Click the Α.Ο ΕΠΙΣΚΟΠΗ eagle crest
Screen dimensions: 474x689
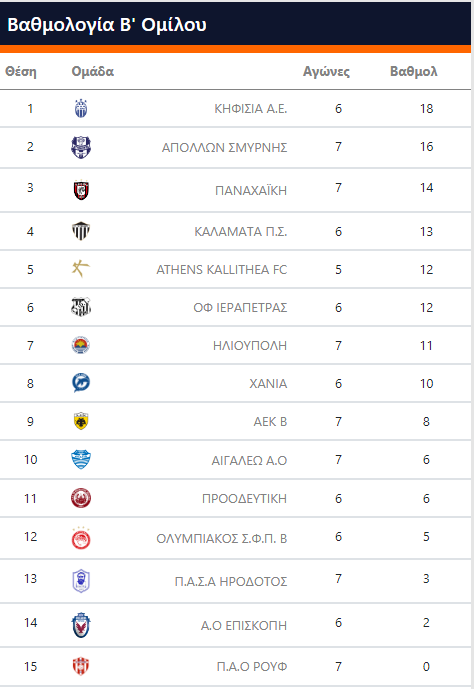[81, 625]
